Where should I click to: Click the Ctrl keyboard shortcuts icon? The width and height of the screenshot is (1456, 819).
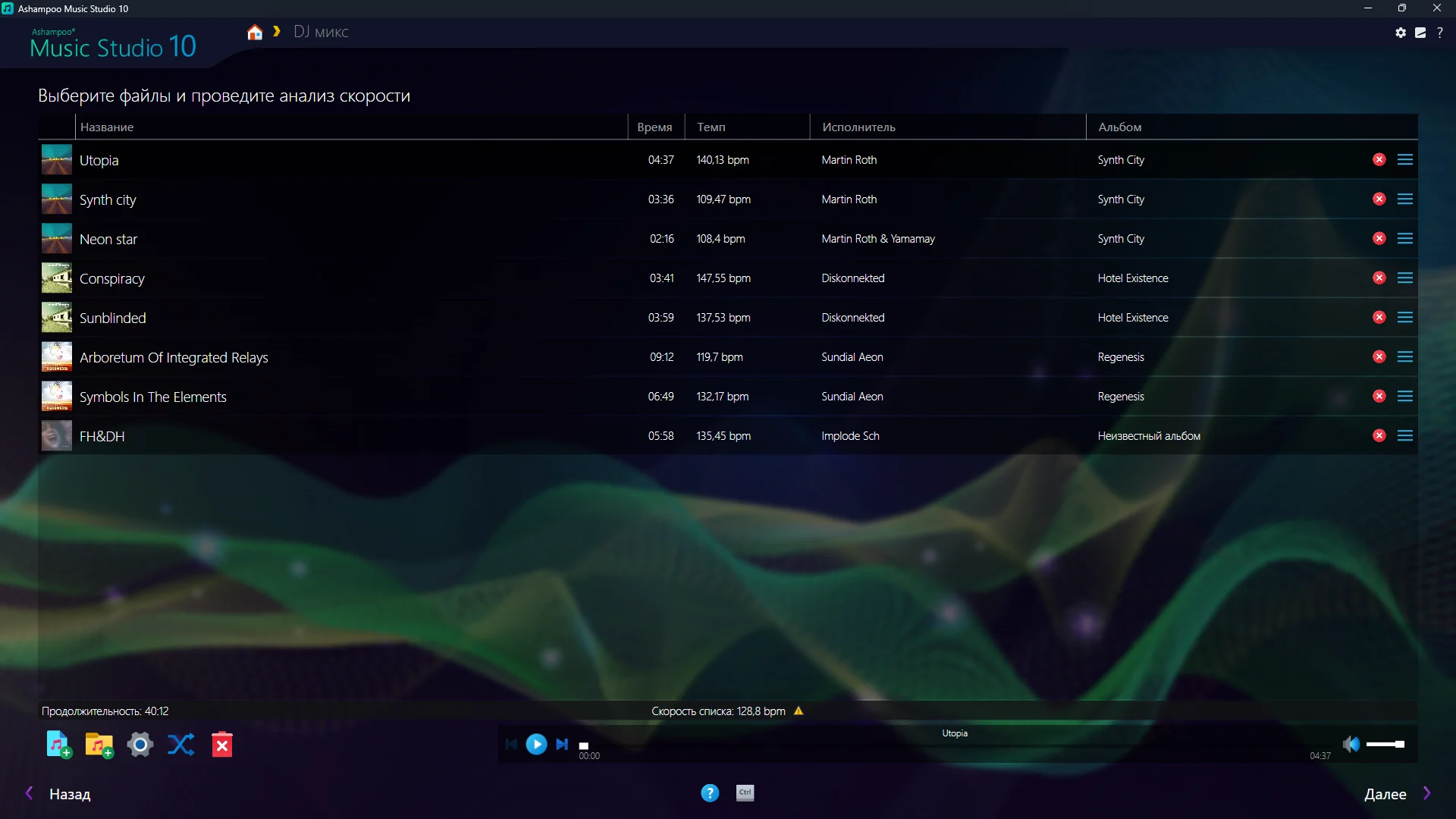coord(745,793)
